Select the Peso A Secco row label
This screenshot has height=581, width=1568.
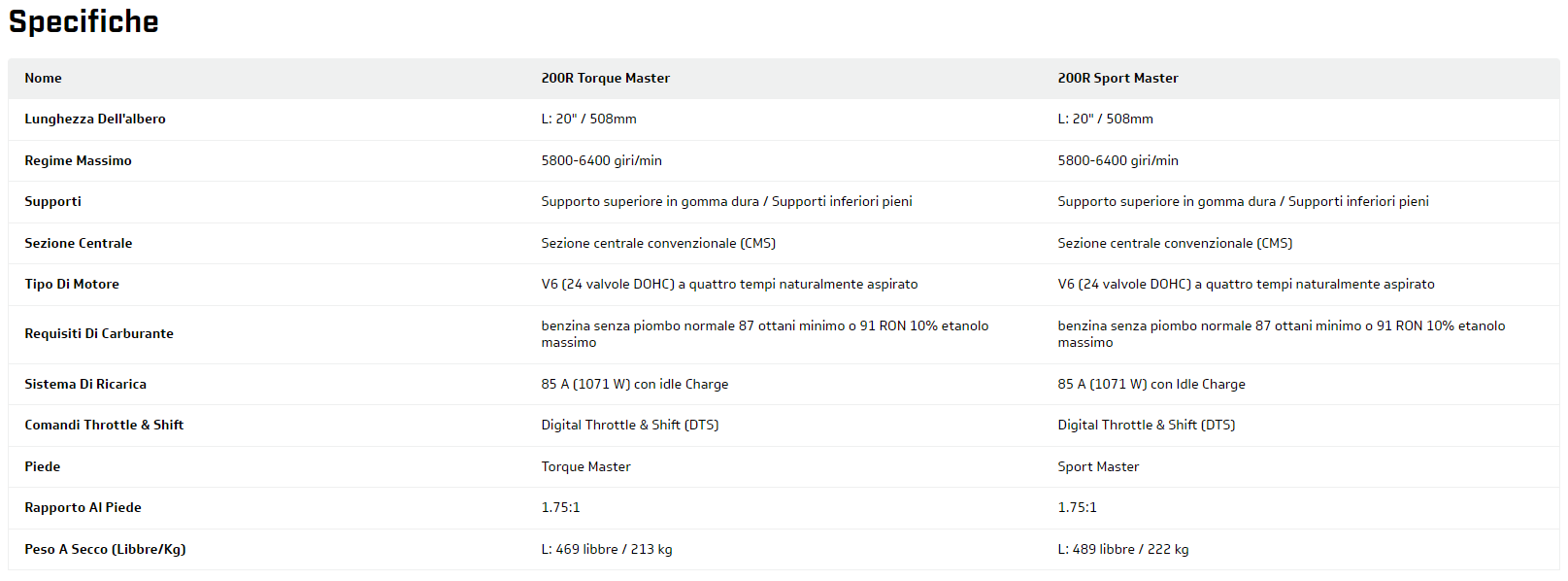click(x=105, y=550)
